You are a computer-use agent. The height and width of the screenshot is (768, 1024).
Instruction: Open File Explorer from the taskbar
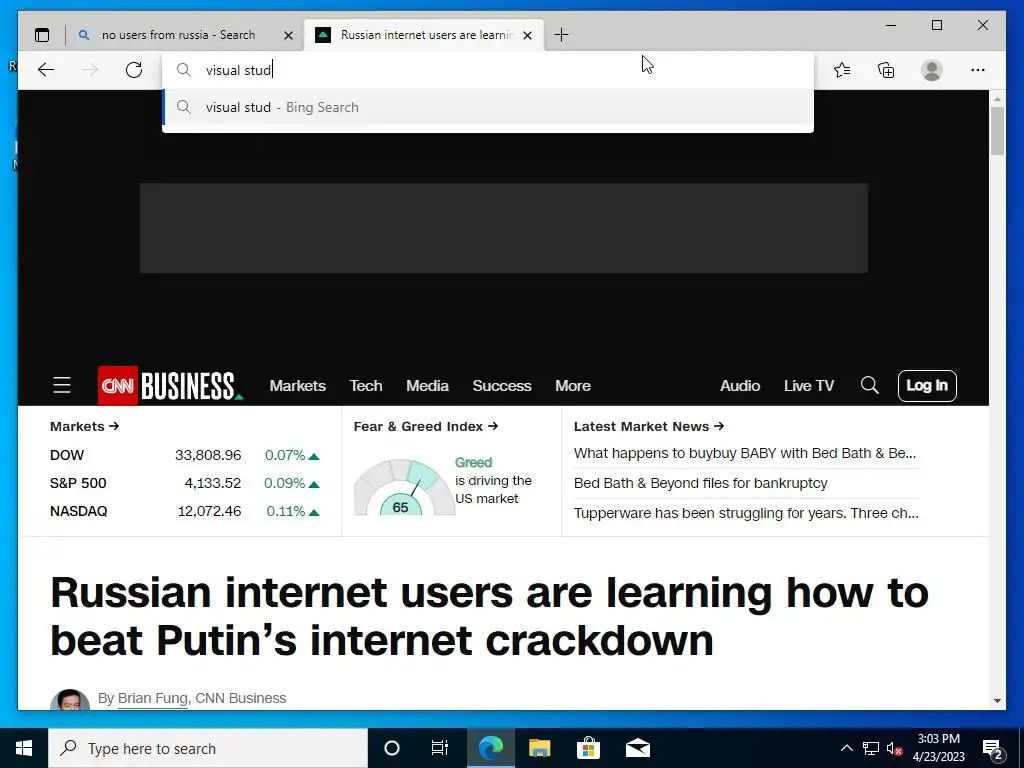(x=539, y=748)
